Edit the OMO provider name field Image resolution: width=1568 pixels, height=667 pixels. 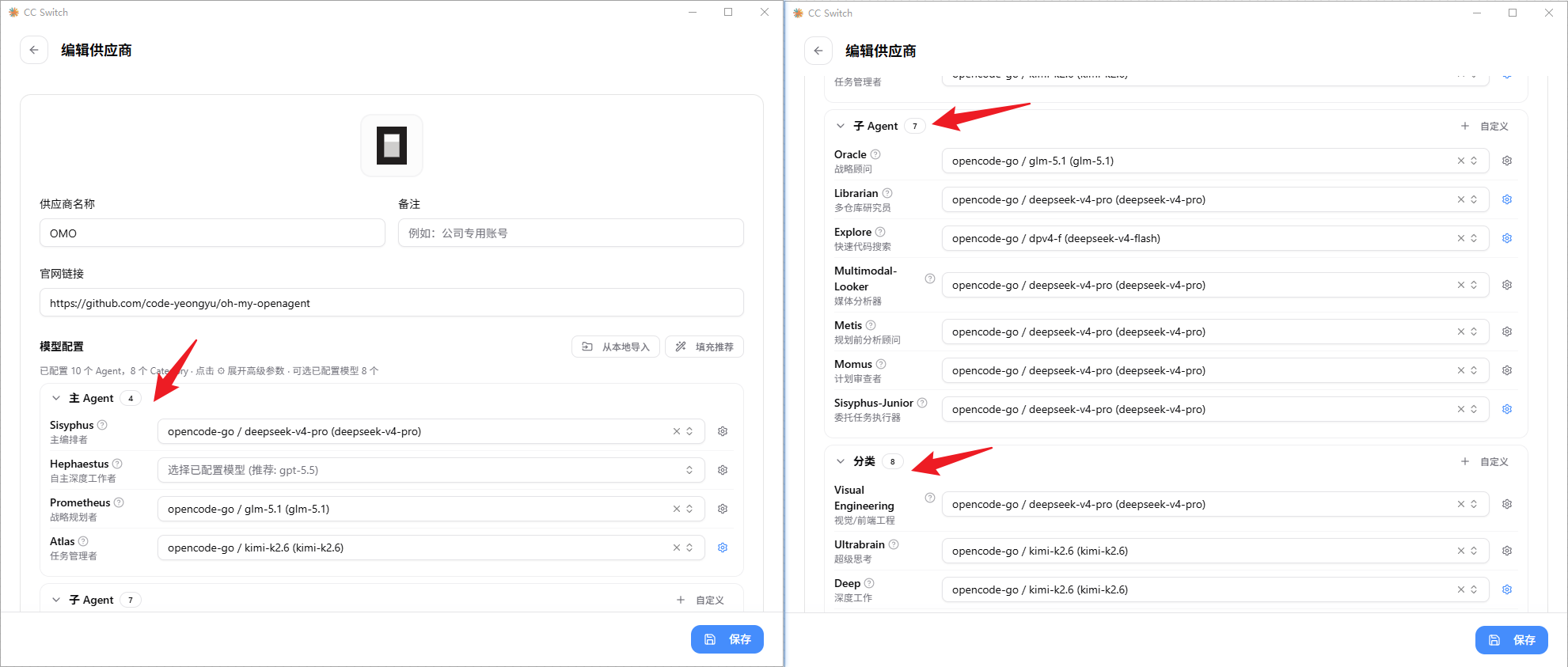click(212, 233)
